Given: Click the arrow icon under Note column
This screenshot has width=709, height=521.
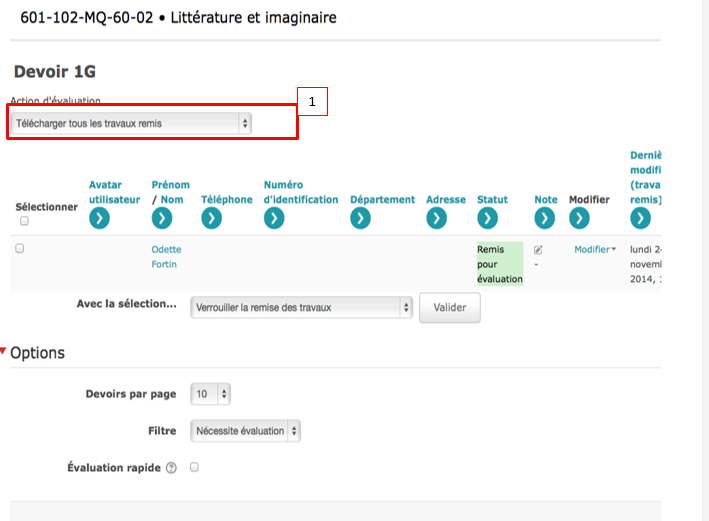Looking at the screenshot, I should (x=544, y=218).
